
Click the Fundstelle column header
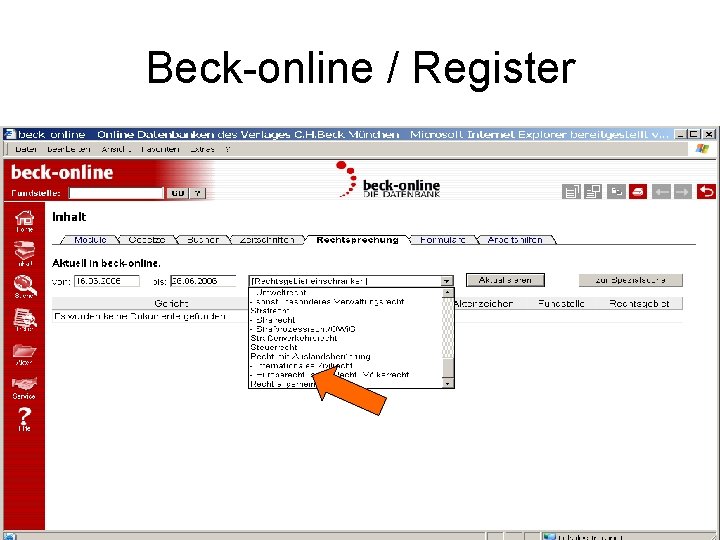[561, 304]
